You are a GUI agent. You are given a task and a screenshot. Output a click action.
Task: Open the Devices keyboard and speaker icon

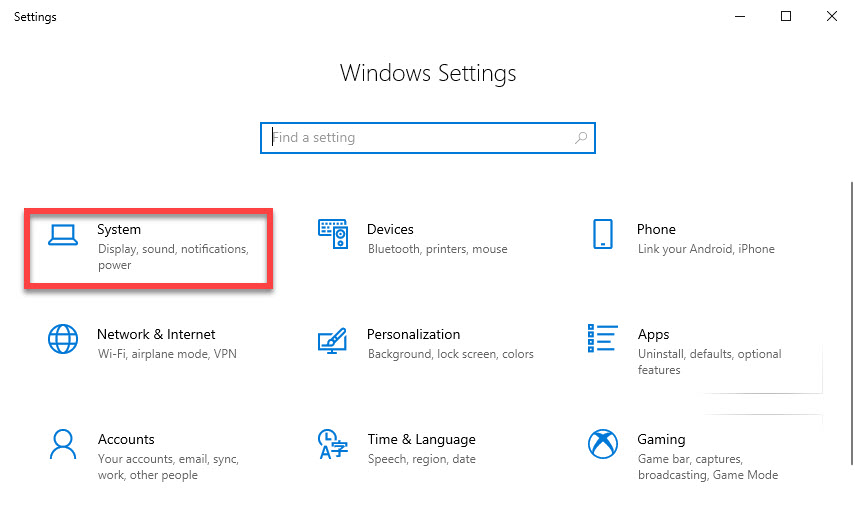pyautogui.click(x=333, y=233)
